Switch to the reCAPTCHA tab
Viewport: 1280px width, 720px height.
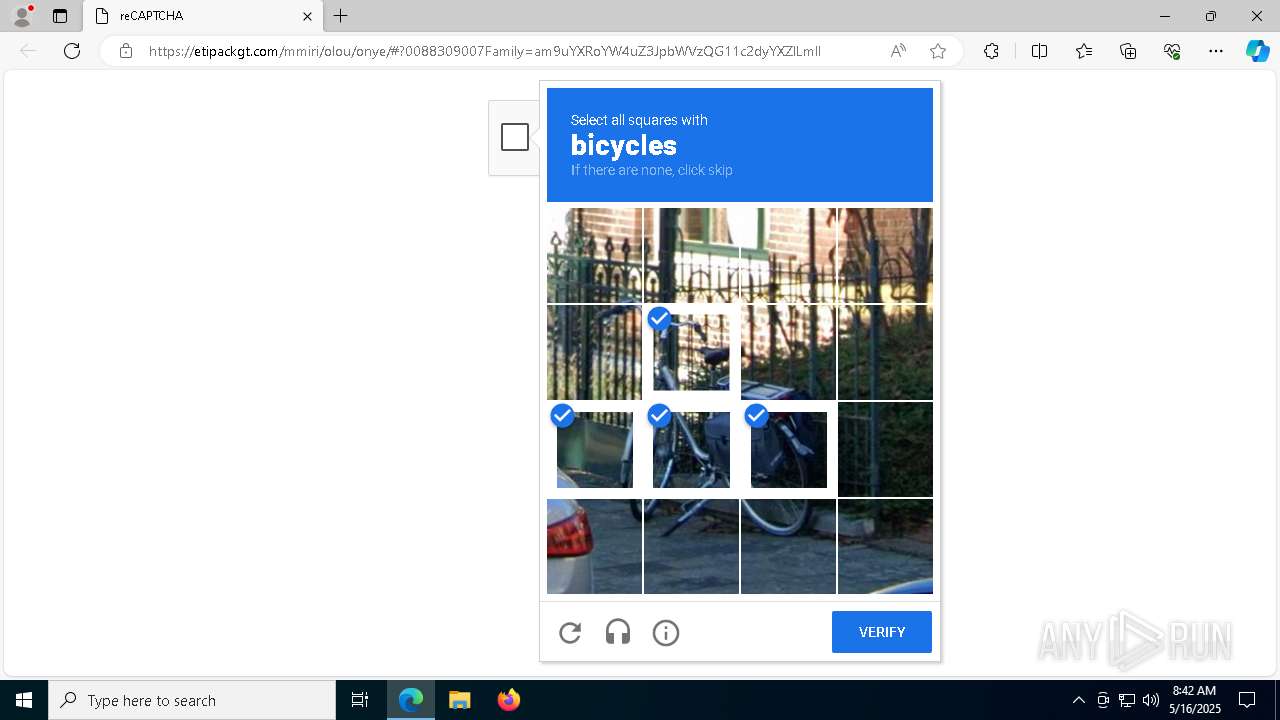coord(203,16)
